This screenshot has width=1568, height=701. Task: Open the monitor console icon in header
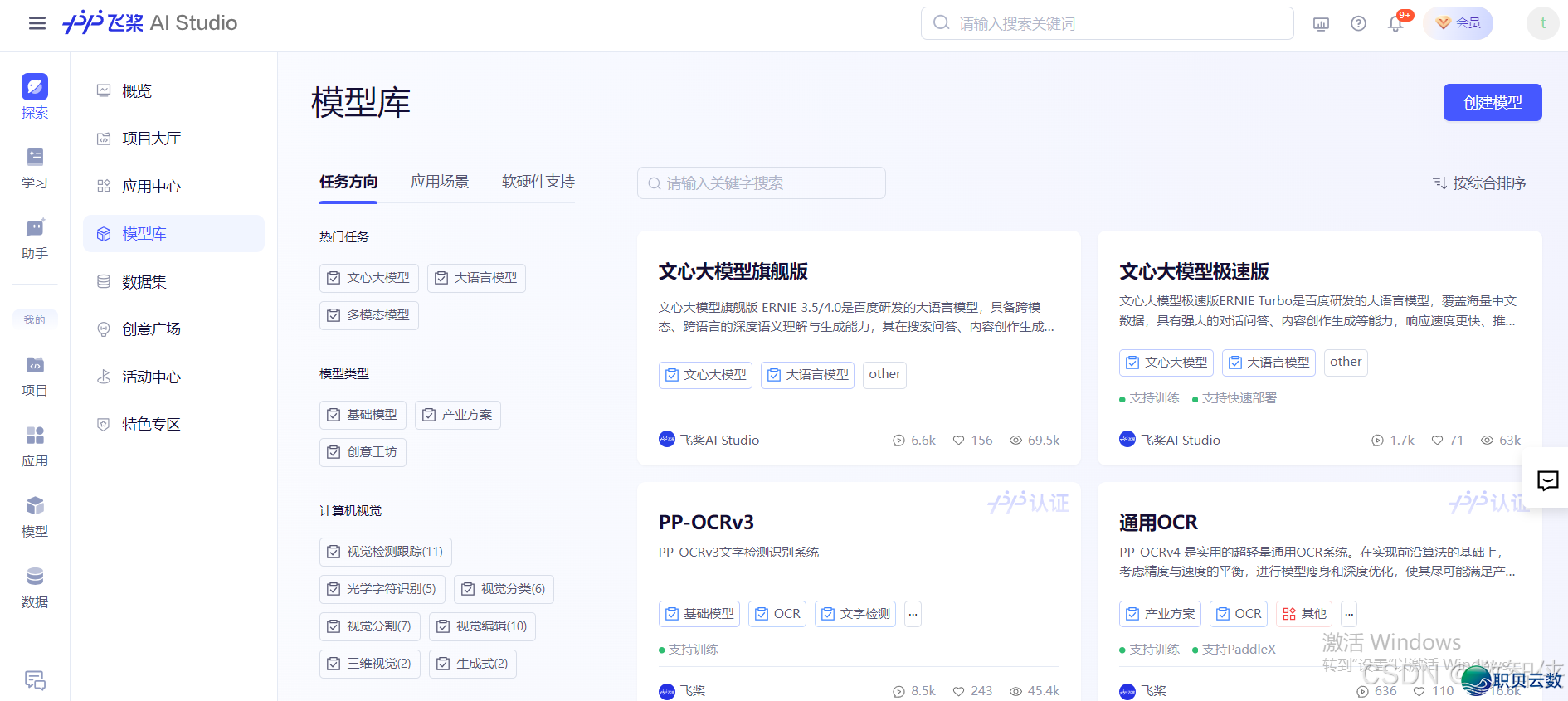click(1321, 23)
